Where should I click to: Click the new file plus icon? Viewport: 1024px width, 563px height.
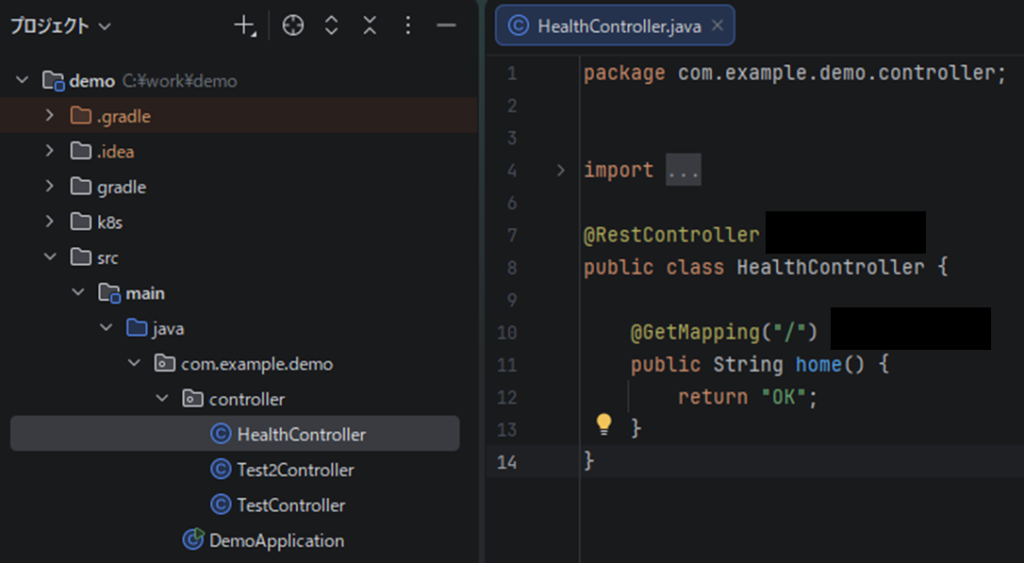(244, 27)
